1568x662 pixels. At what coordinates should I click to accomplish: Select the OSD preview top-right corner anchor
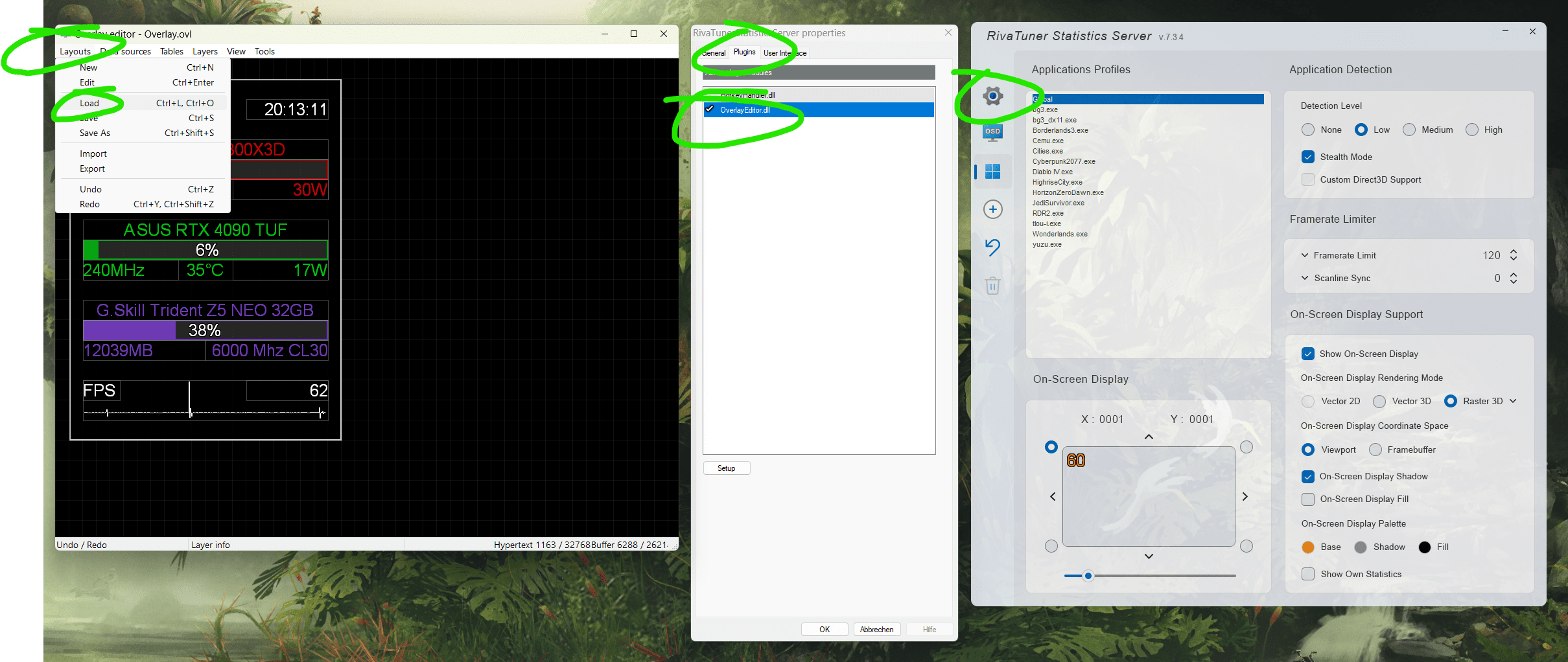pos(1246,447)
